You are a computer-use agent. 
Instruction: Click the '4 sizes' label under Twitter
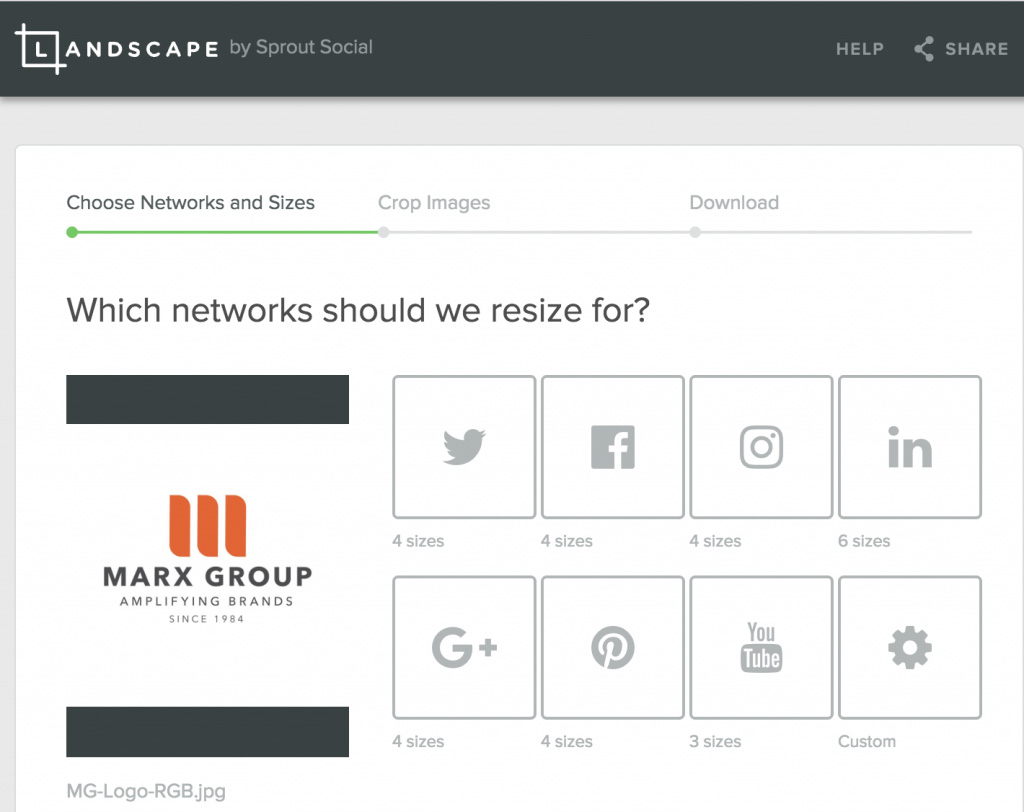pyautogui.click(x=418, y=541)
